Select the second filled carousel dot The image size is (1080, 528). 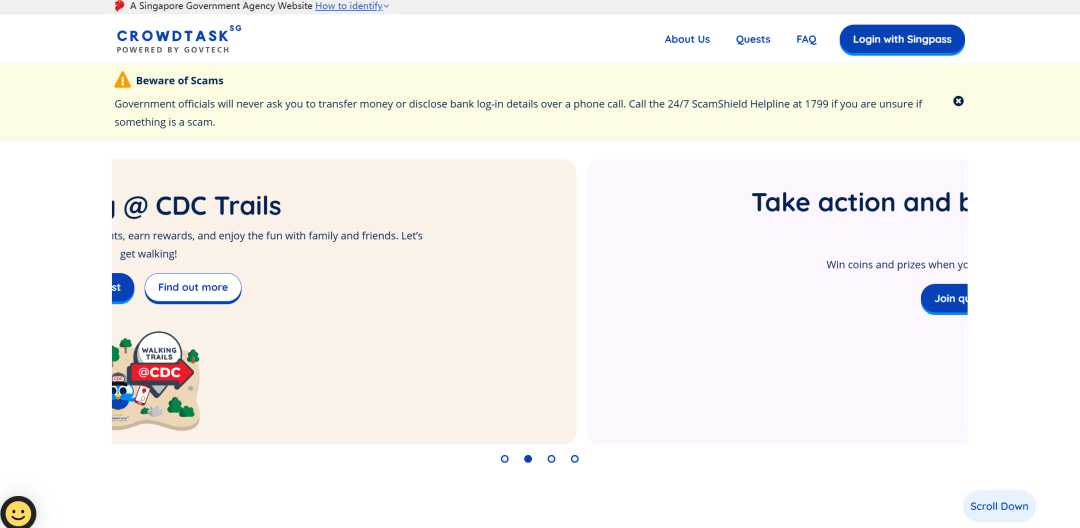528,459
